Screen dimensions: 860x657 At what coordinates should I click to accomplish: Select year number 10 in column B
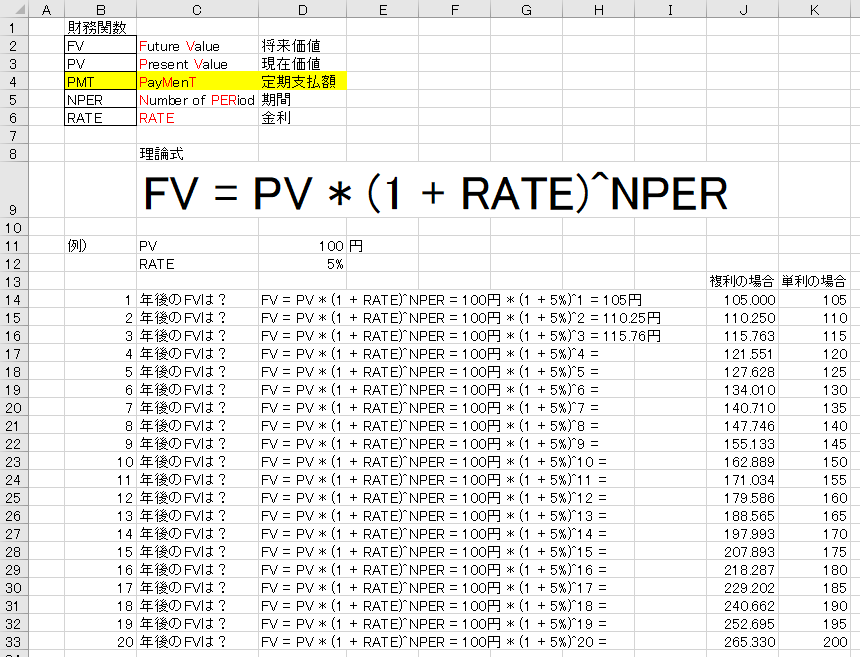tap(100, 462)
